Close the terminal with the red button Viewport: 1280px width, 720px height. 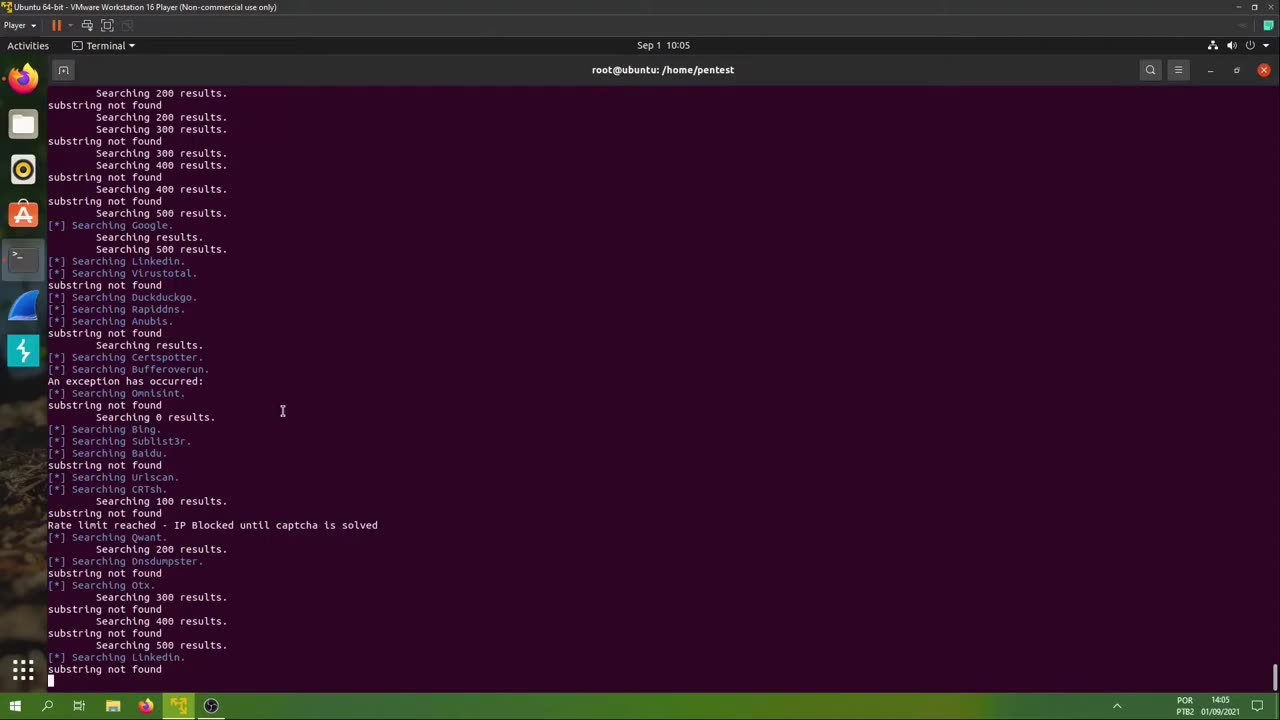[x=1264, y=70]
